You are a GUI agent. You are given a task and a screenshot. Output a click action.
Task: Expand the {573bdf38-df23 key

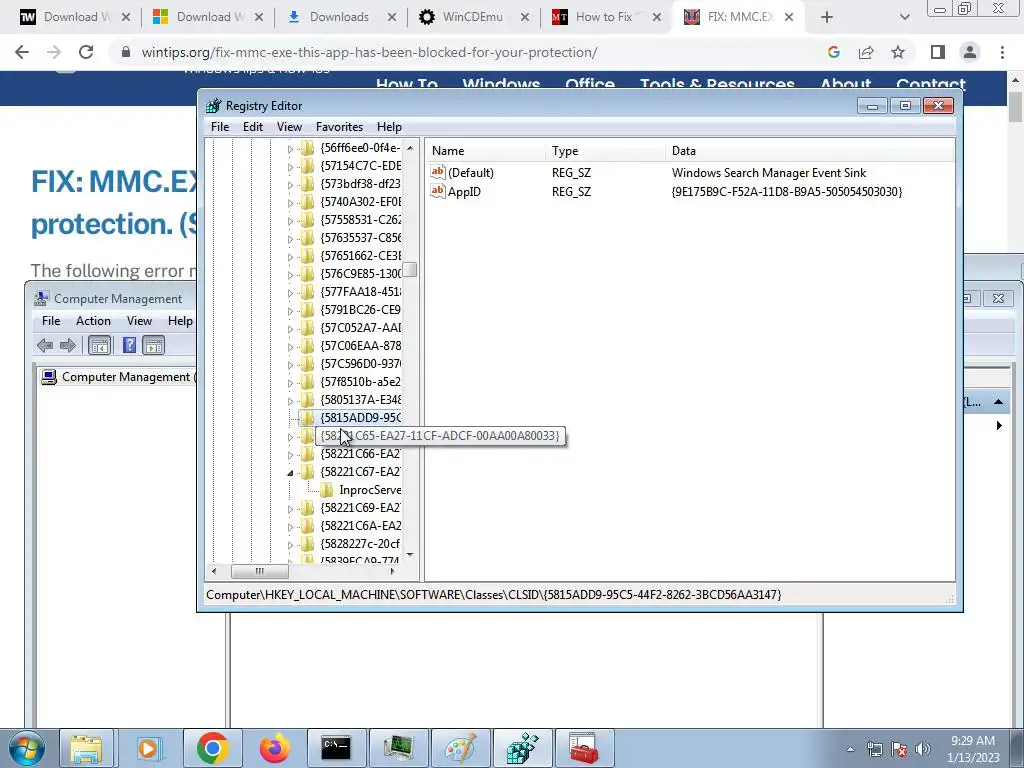pos(290,185)
